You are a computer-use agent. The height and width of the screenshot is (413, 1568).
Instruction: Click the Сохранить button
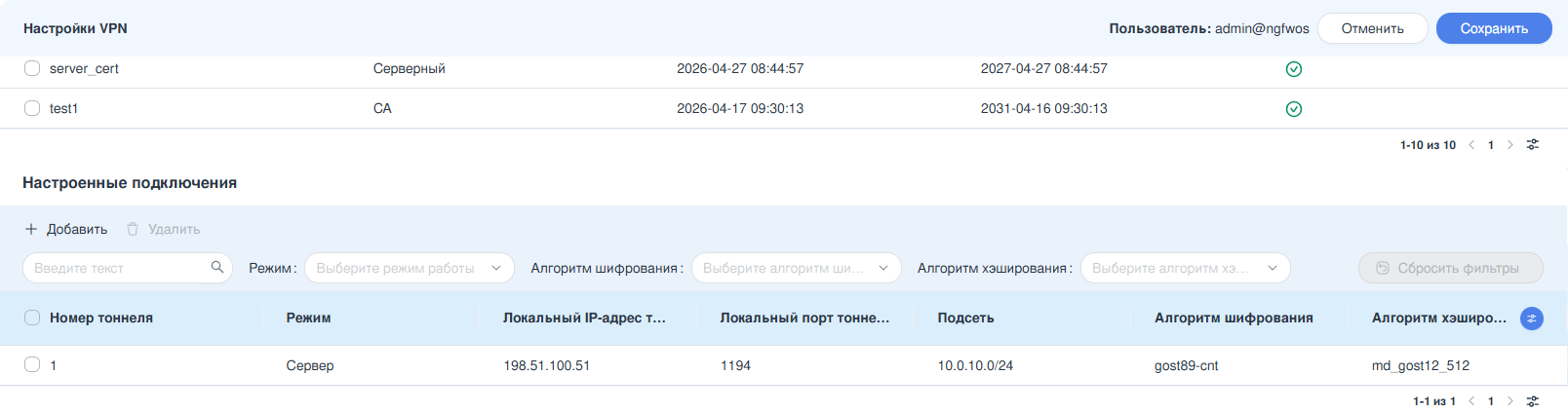tap(1494, 28)
